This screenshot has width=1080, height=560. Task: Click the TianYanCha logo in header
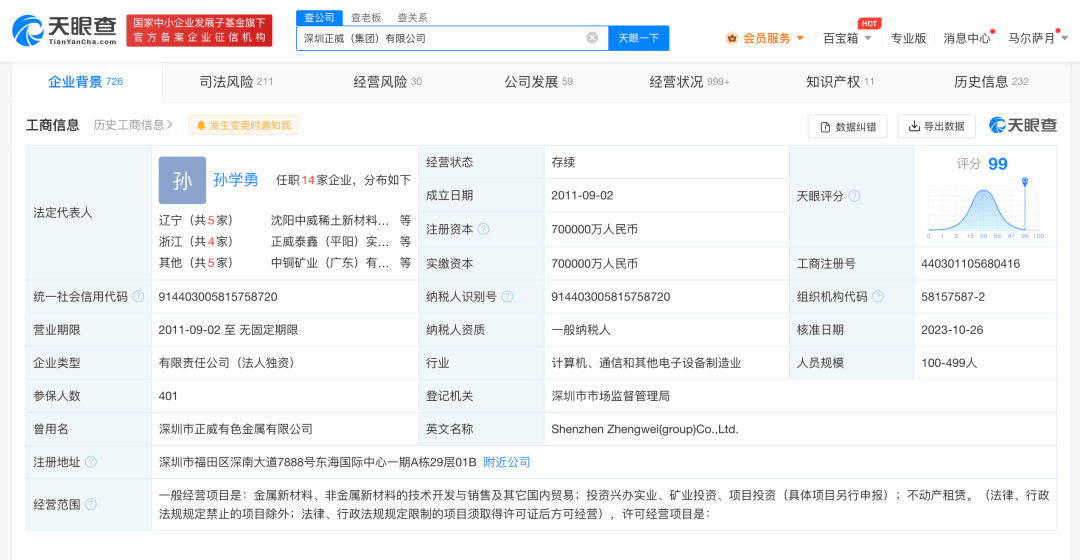point(64,30)
